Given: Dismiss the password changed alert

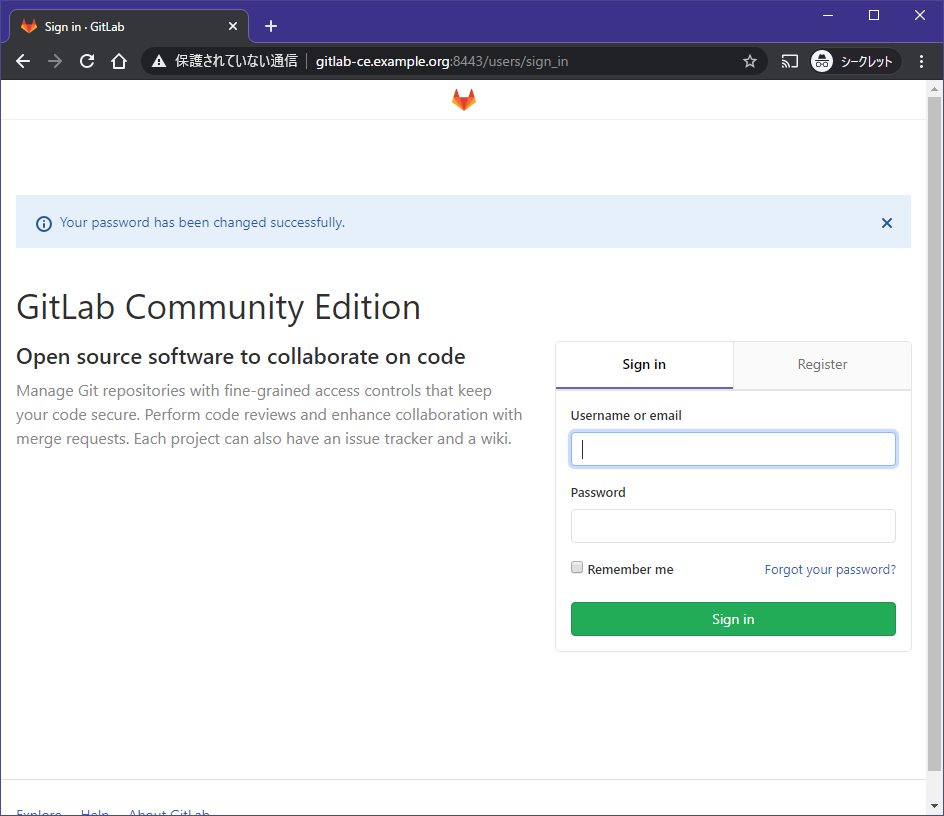Looking at the screenshot, I should pos(887,223).
